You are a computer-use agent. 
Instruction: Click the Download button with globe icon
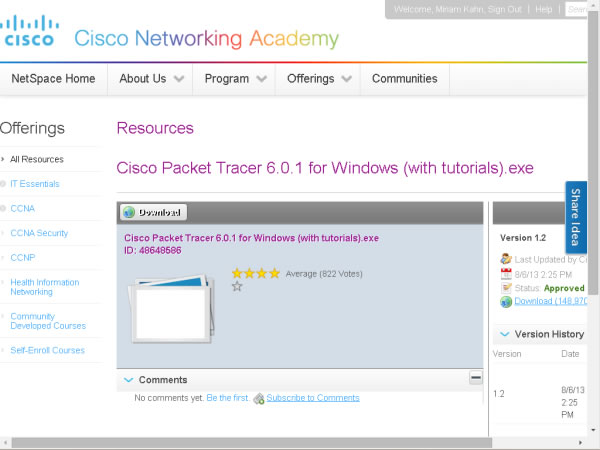153,212
